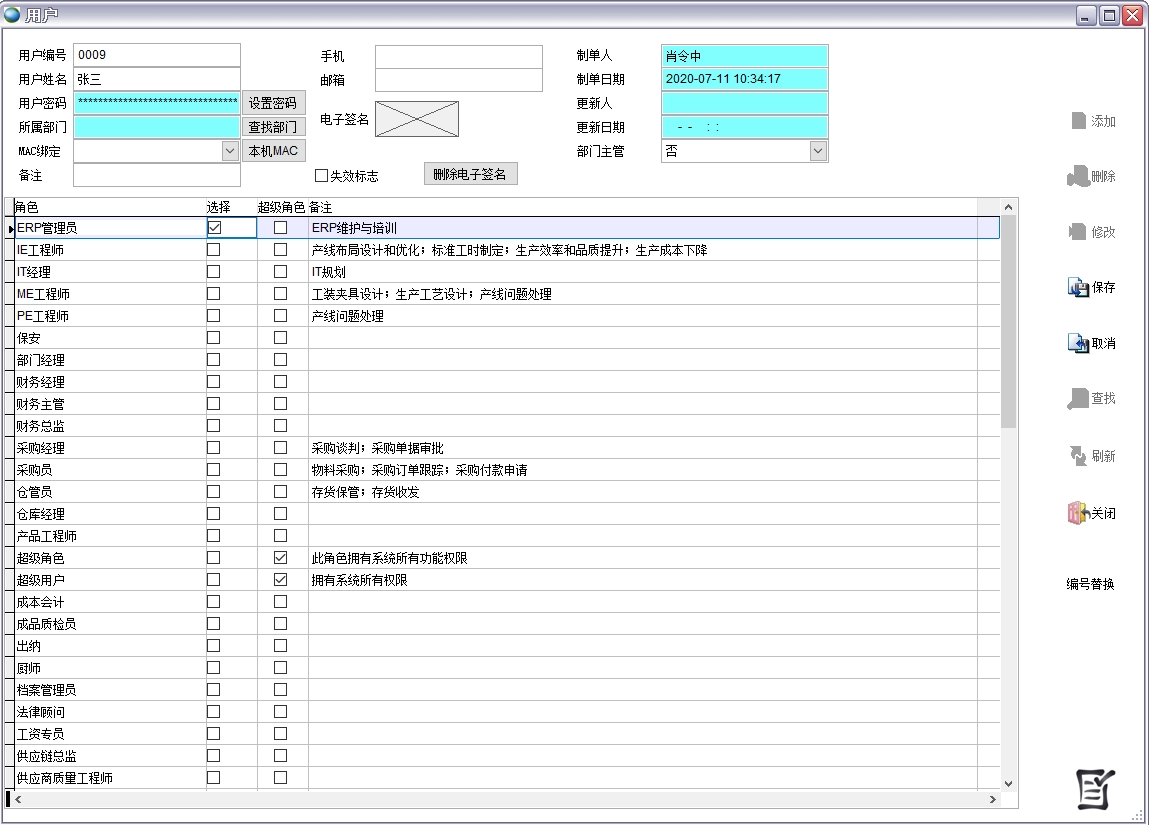Uncheck the 选择 box for ERP管理员

point(214,228)
